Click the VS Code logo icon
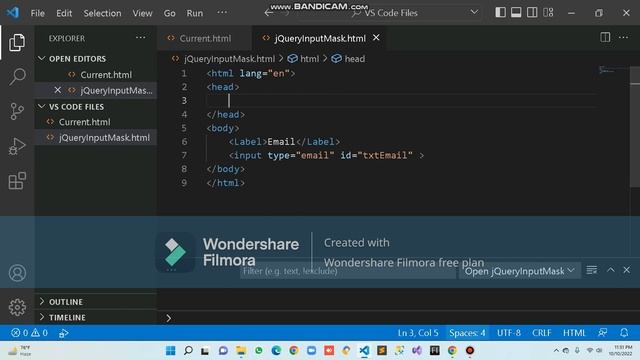Screen dimensions: 640x360 click(13, 13)
